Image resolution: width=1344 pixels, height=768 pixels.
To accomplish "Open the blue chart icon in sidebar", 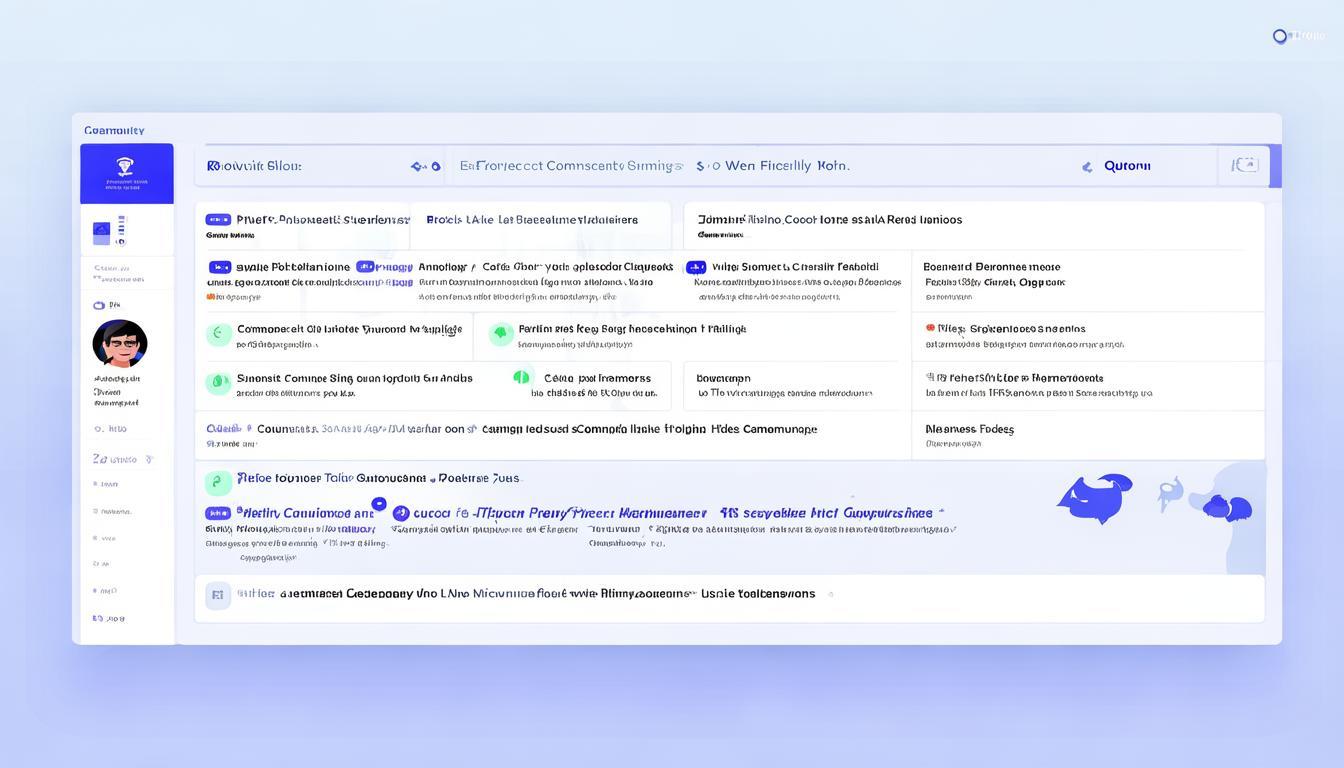I will click(x=102, y=232).
